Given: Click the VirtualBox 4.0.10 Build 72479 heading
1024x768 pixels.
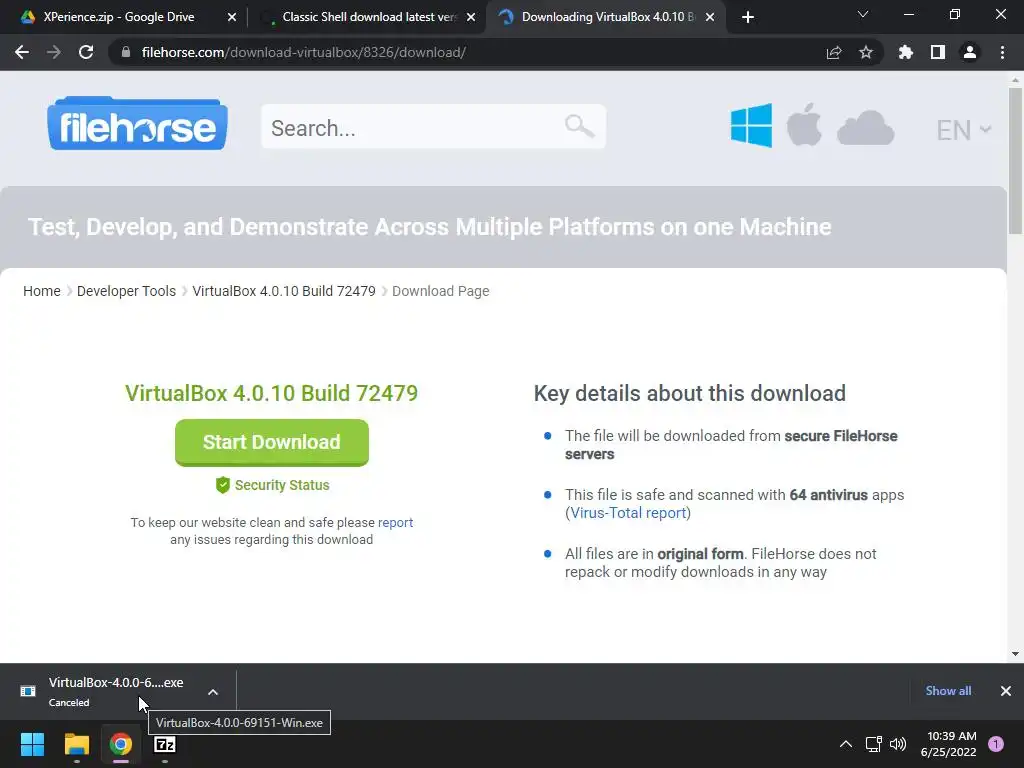Looking at the screenshot, I should (272, 393).
